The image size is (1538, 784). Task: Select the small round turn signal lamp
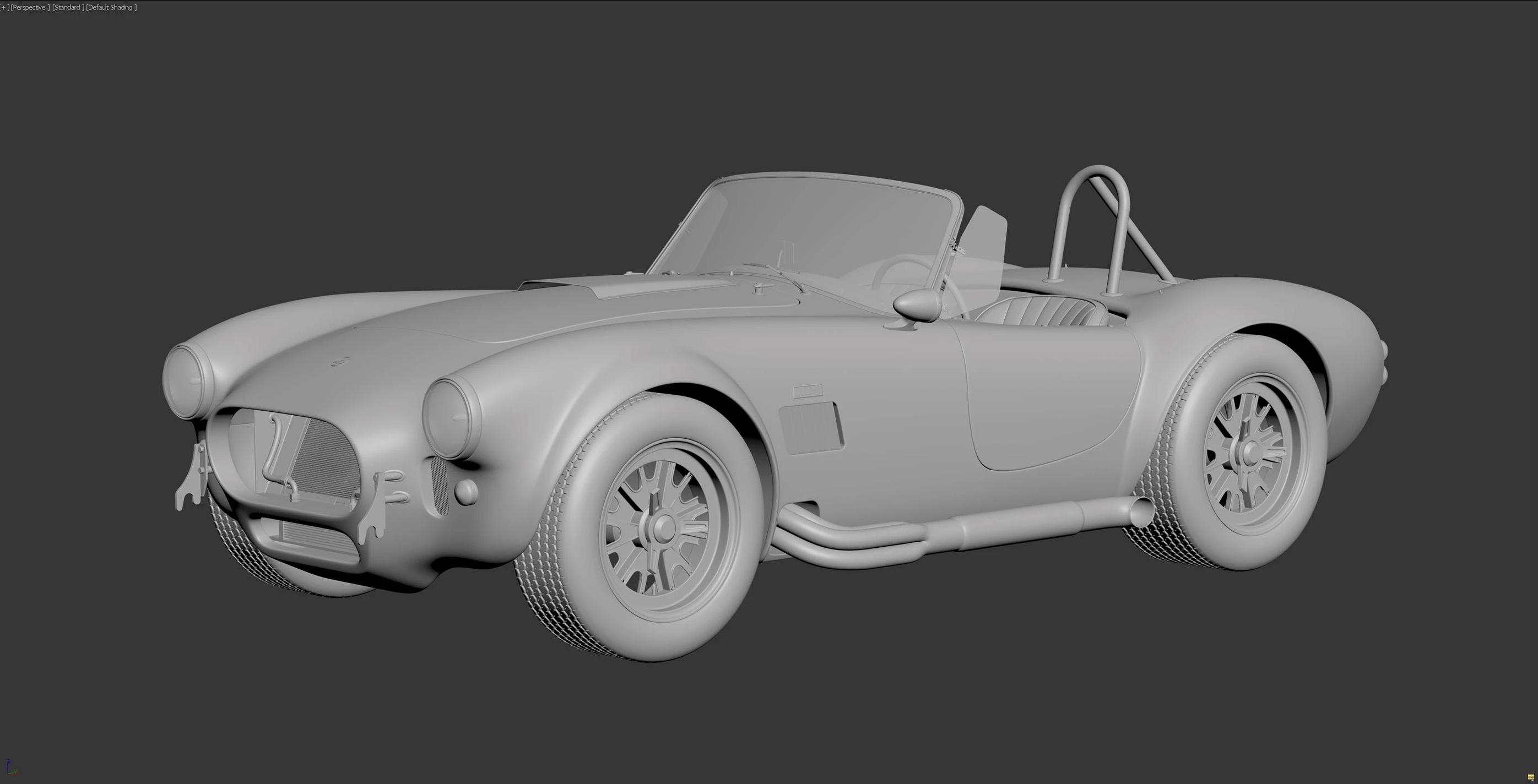465,491
